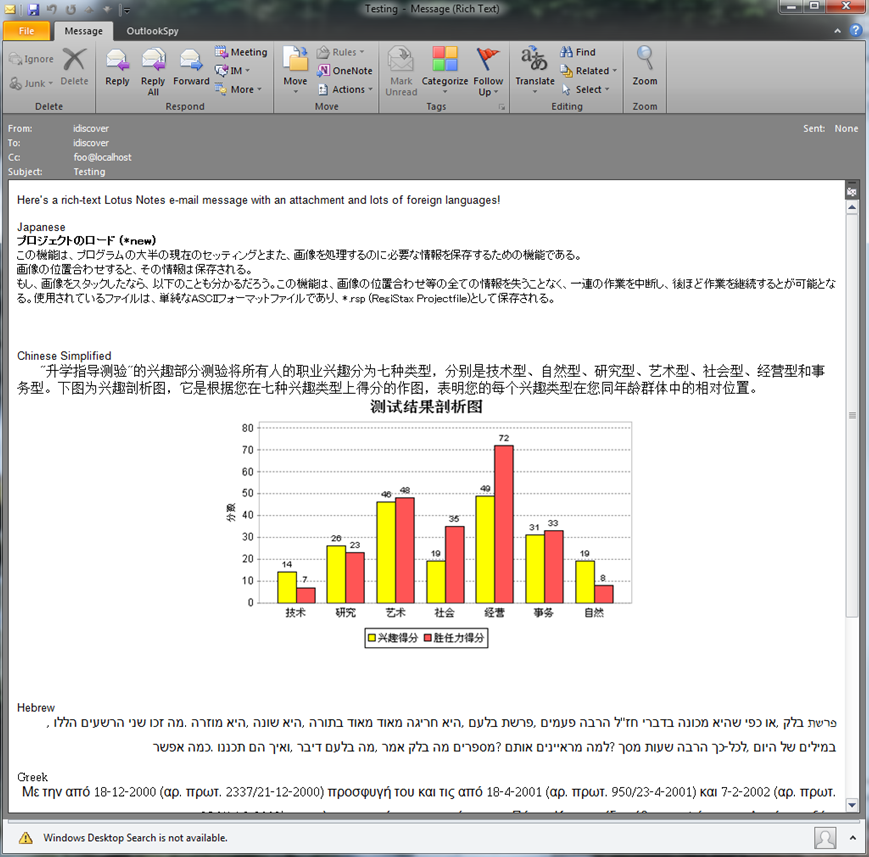This screenshot has width=869, height=857.
Task: Click the icon above the scrollbar up arrow
Action: (x=852, y=191)
